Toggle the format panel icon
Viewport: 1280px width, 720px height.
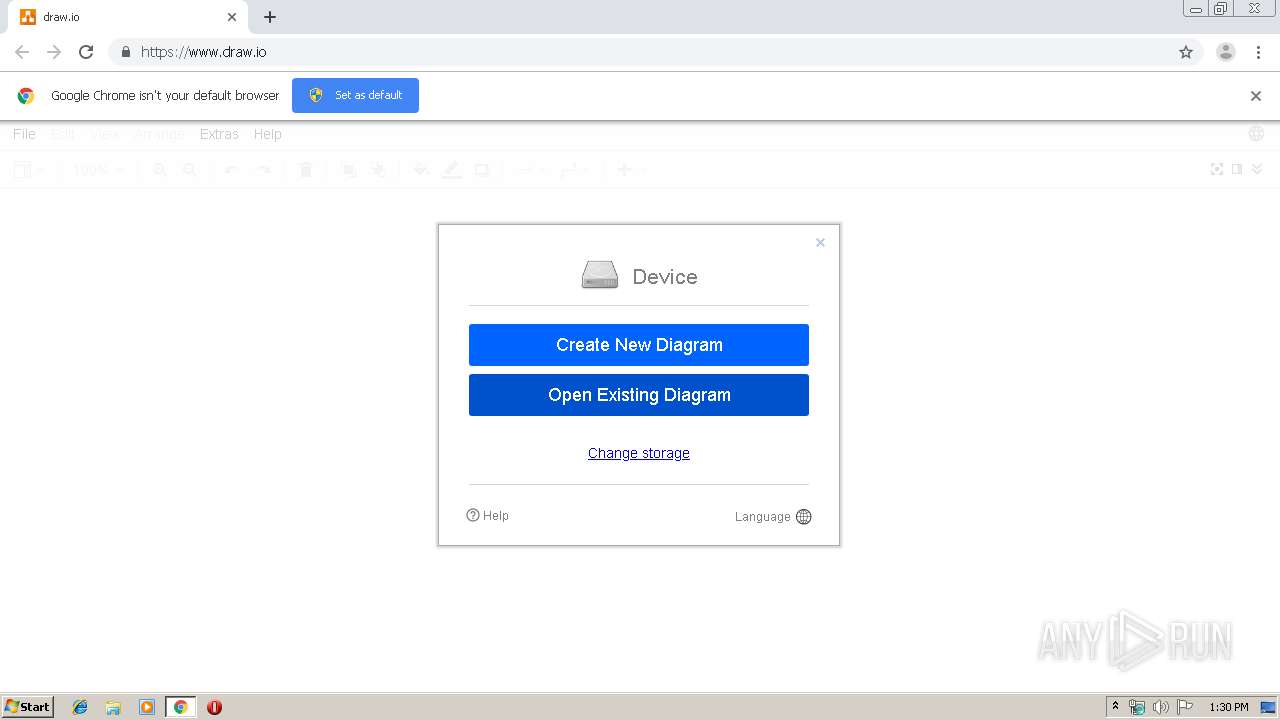1237,169
